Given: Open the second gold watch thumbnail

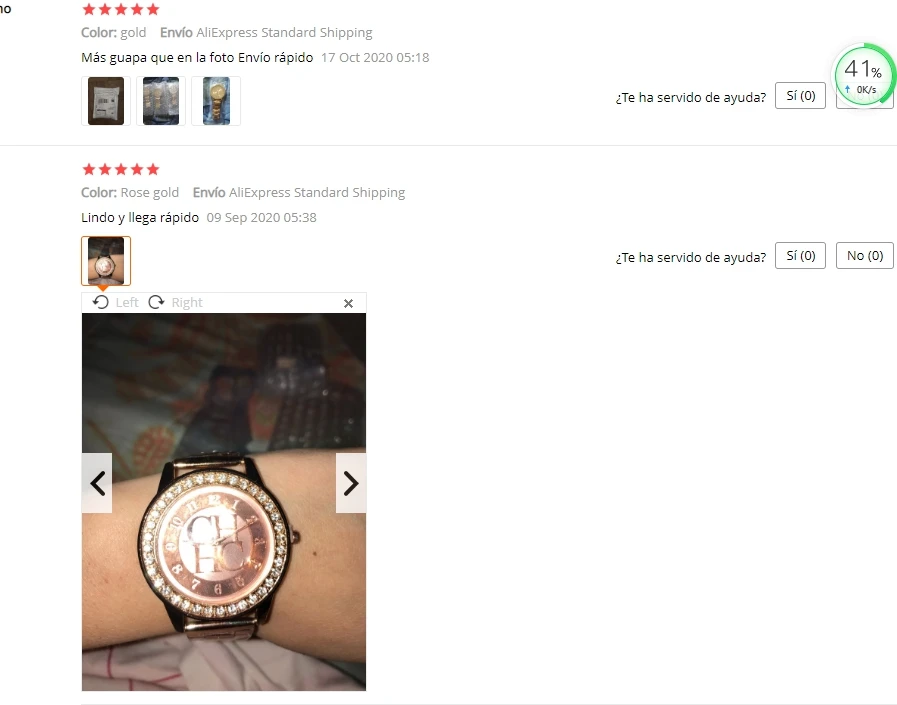Looking at the screenshot, I should tap(161, 101).
